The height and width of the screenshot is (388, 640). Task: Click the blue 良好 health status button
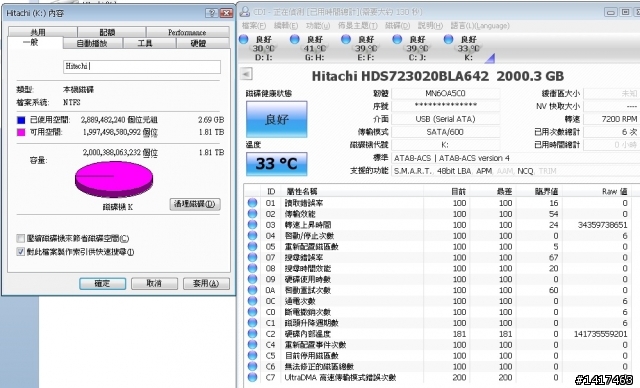pyautogui.click(x=277, y=119)
